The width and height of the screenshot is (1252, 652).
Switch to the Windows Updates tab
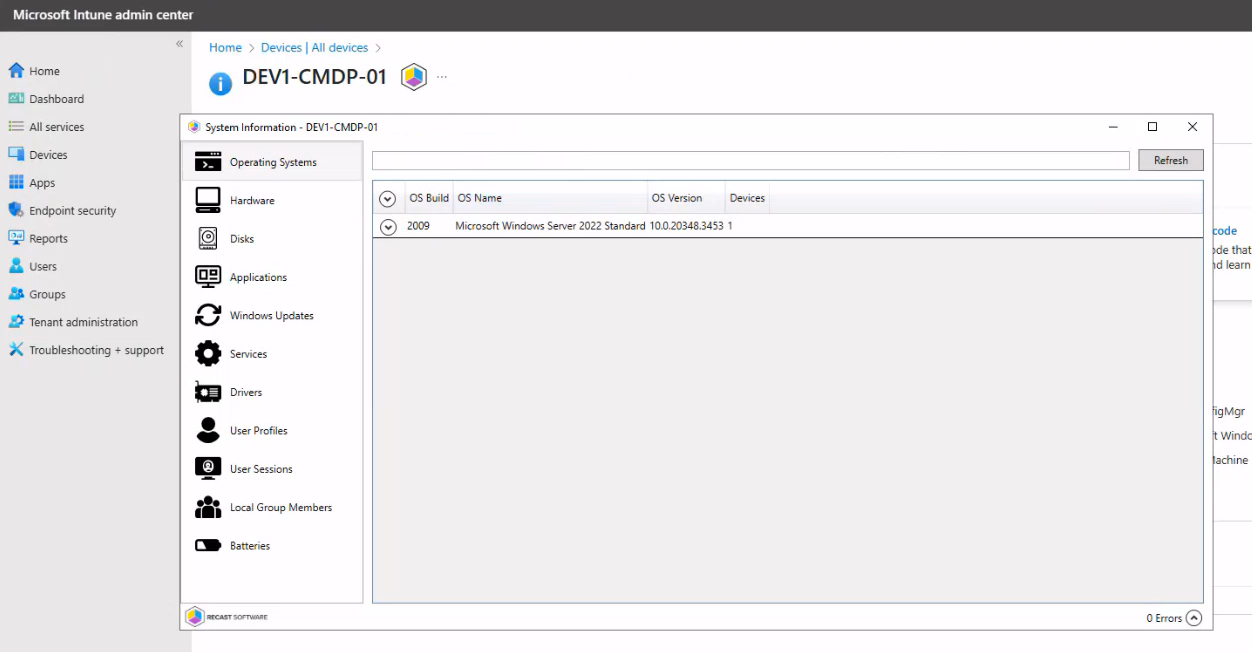[272, 316]
